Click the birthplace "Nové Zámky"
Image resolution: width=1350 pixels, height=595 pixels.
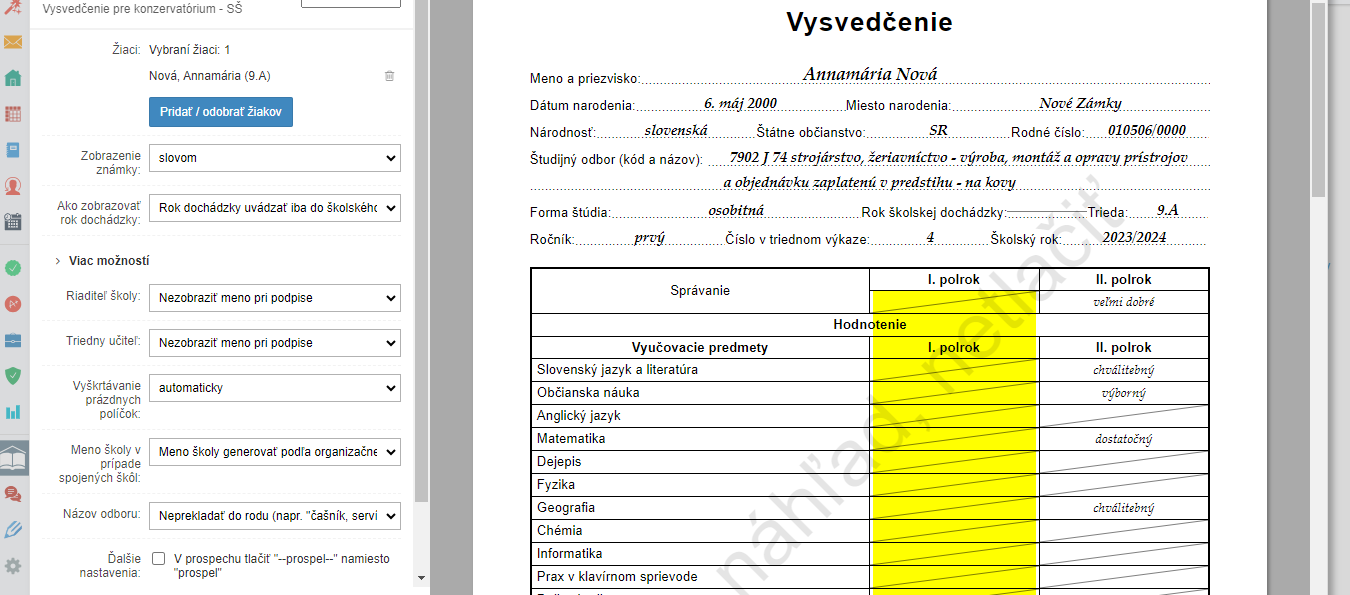1080,103
